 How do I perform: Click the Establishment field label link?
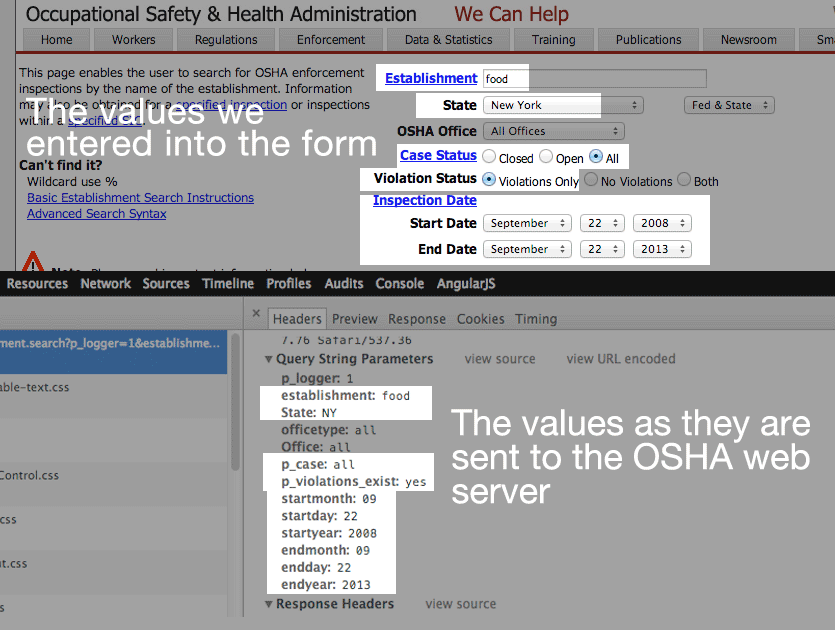[431, 78]
